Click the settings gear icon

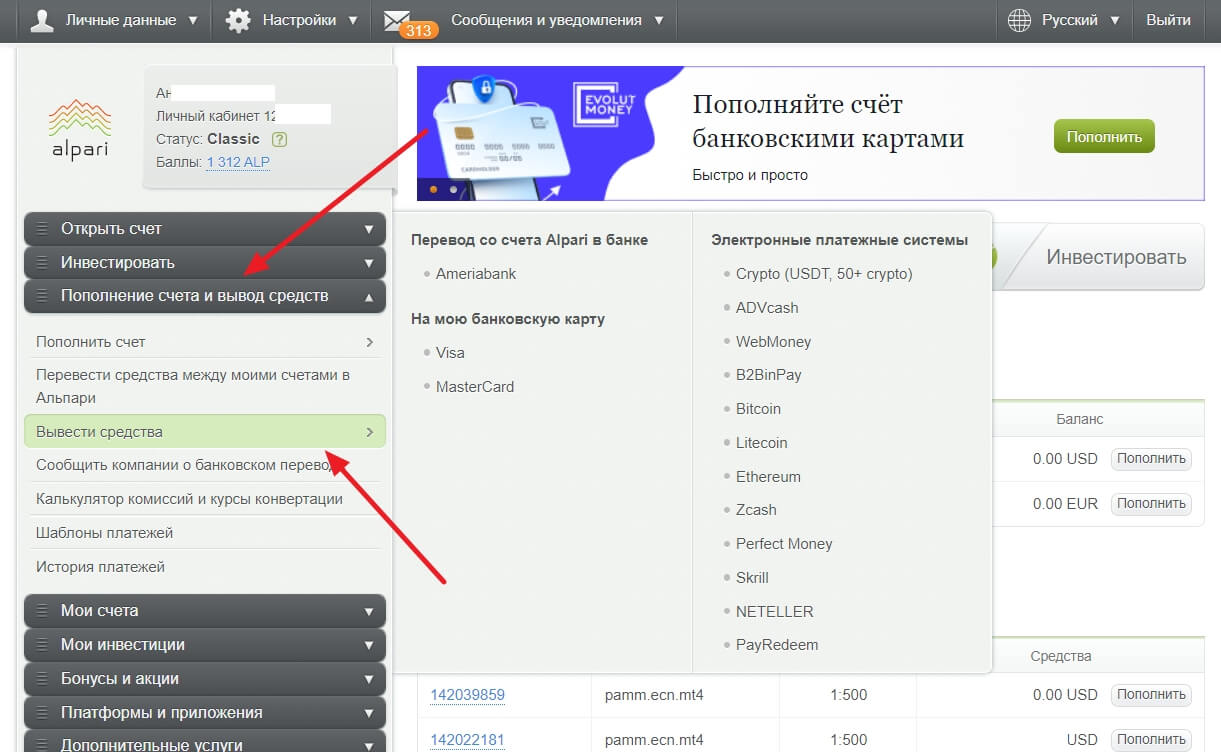238,20
